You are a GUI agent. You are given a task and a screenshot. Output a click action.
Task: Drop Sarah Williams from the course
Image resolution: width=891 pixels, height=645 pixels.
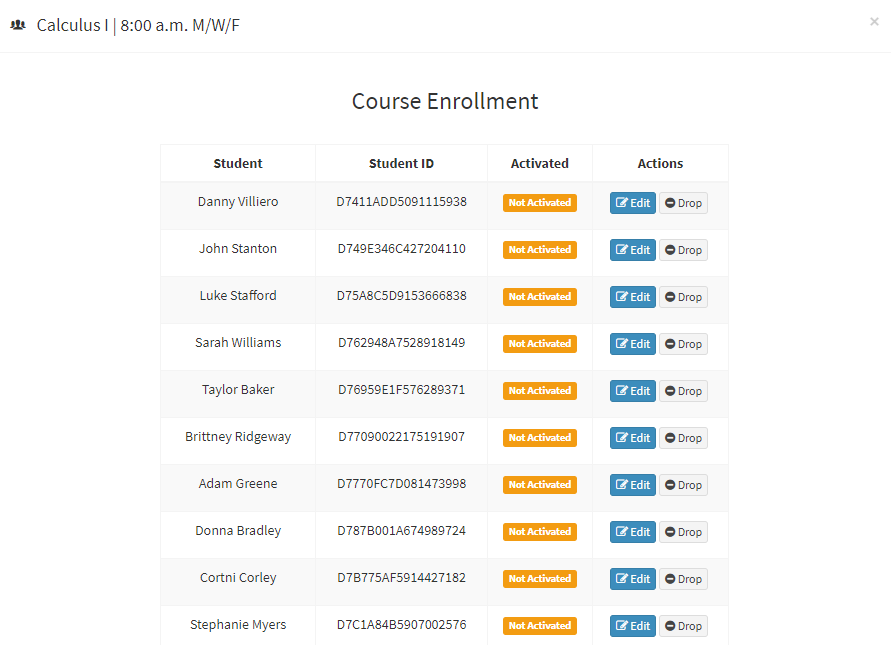684,344
